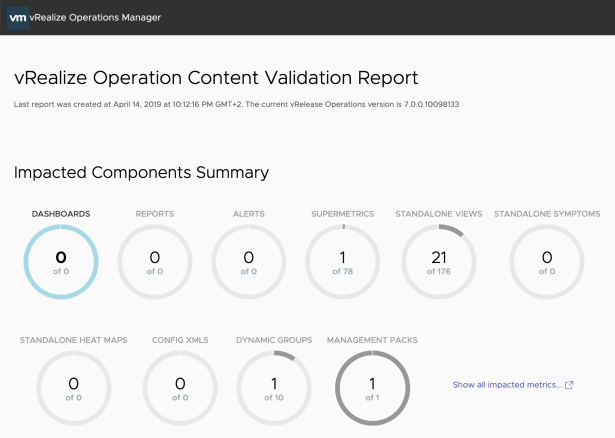Click the 'of 10' text in Dynamic Groups
615x438 pixels.
click(x=274, y=398)
